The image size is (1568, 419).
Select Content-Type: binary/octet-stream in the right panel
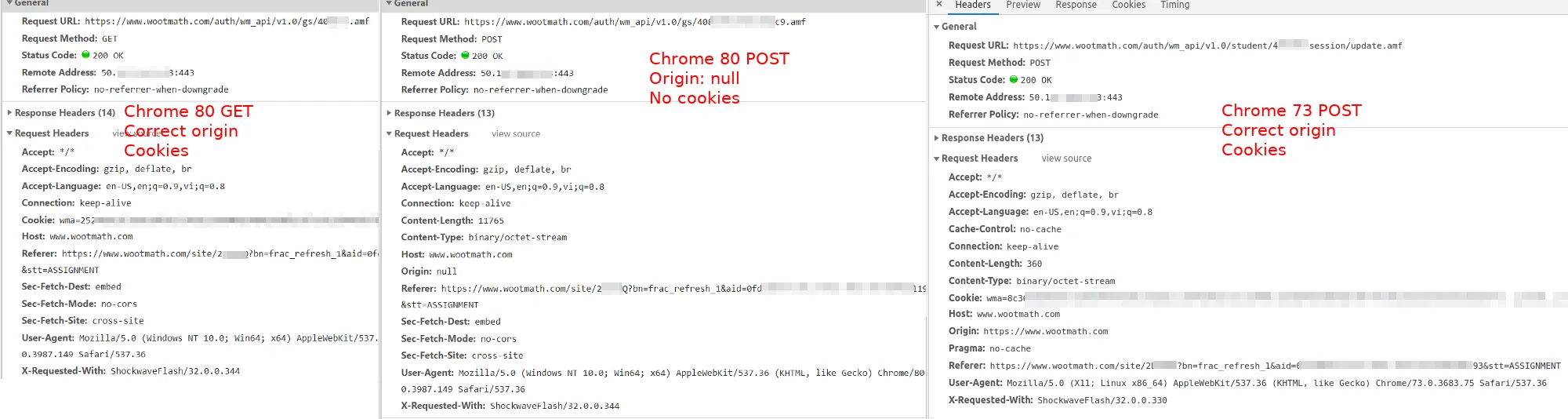tap(1032, 281)
